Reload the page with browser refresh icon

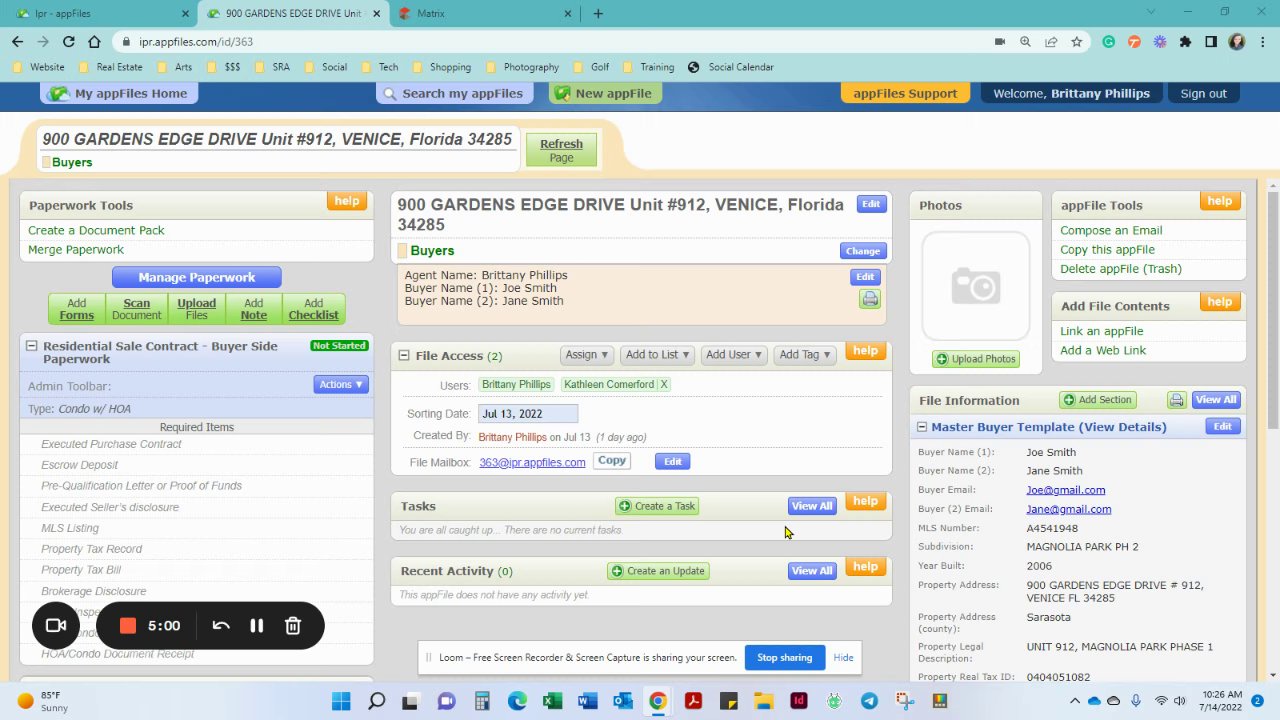tap(68, 41)
